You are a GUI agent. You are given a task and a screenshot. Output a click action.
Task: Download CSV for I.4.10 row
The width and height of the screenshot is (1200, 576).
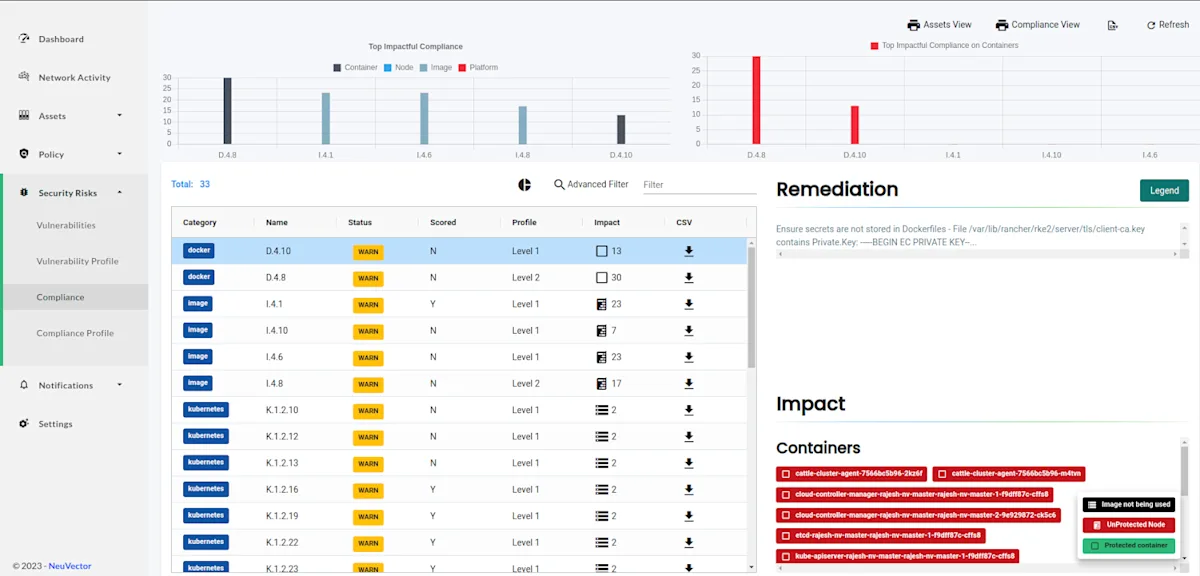[x=689, y=330]
